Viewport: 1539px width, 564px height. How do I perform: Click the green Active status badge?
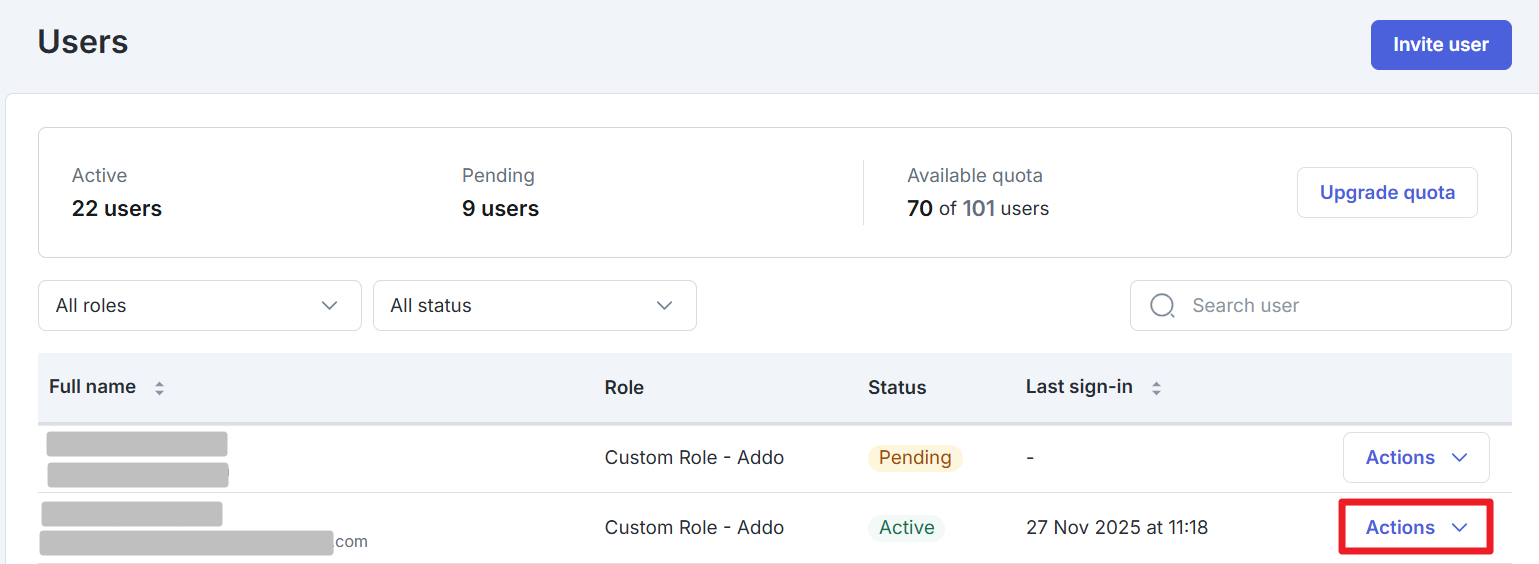pyautogui.click(x=906, y=528)
